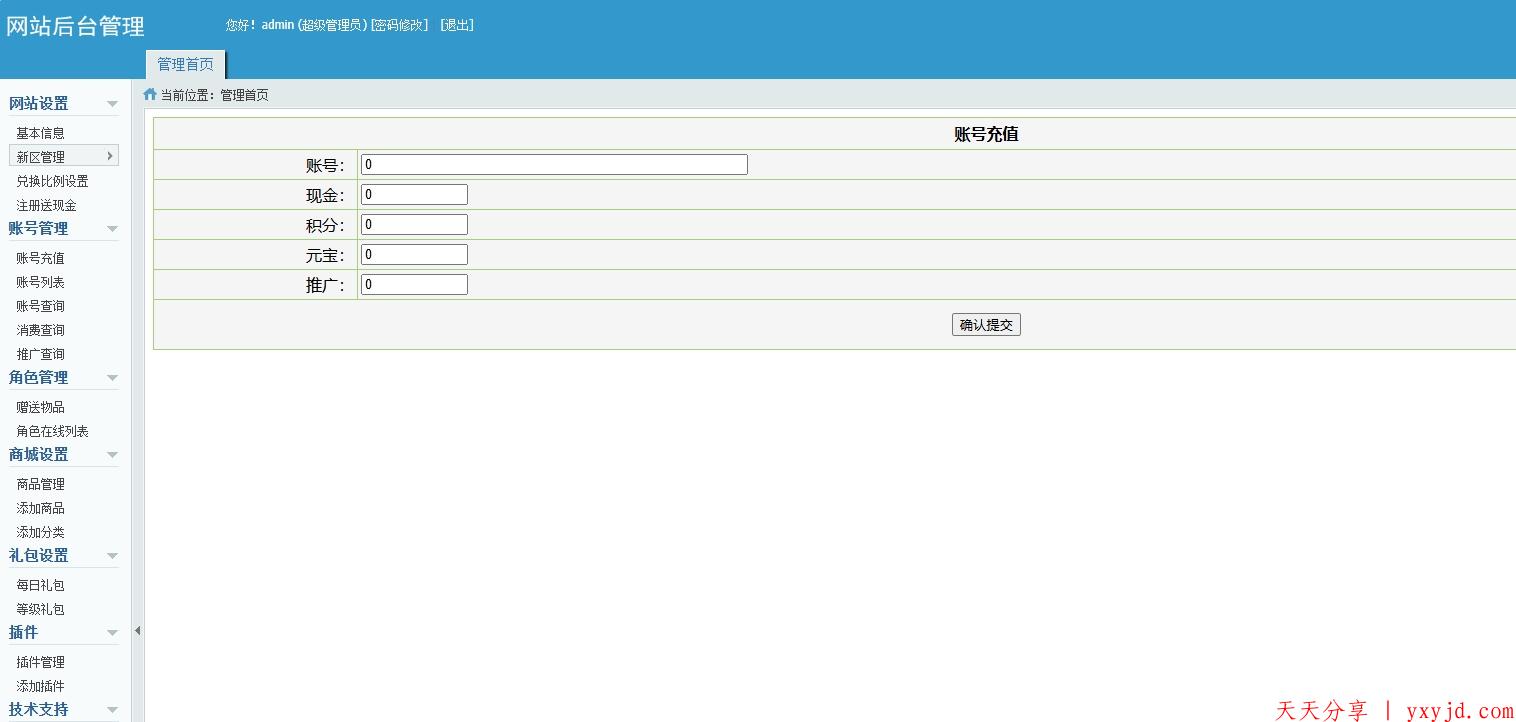The image size is (1516, 722).
Task: Open 基本信息 in the sidebar
Action: (40, 133)
